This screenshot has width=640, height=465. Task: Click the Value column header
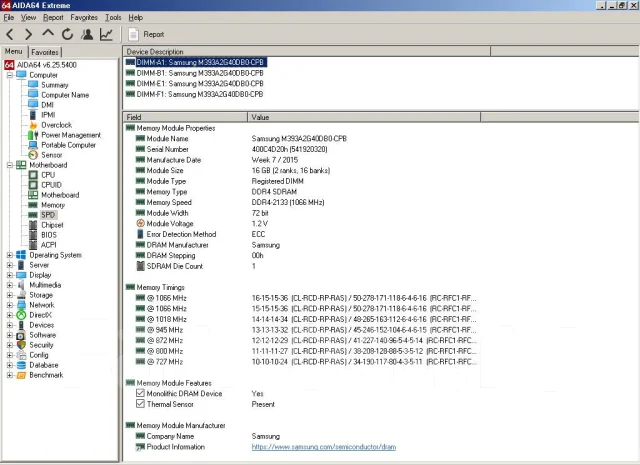[364, 117]
